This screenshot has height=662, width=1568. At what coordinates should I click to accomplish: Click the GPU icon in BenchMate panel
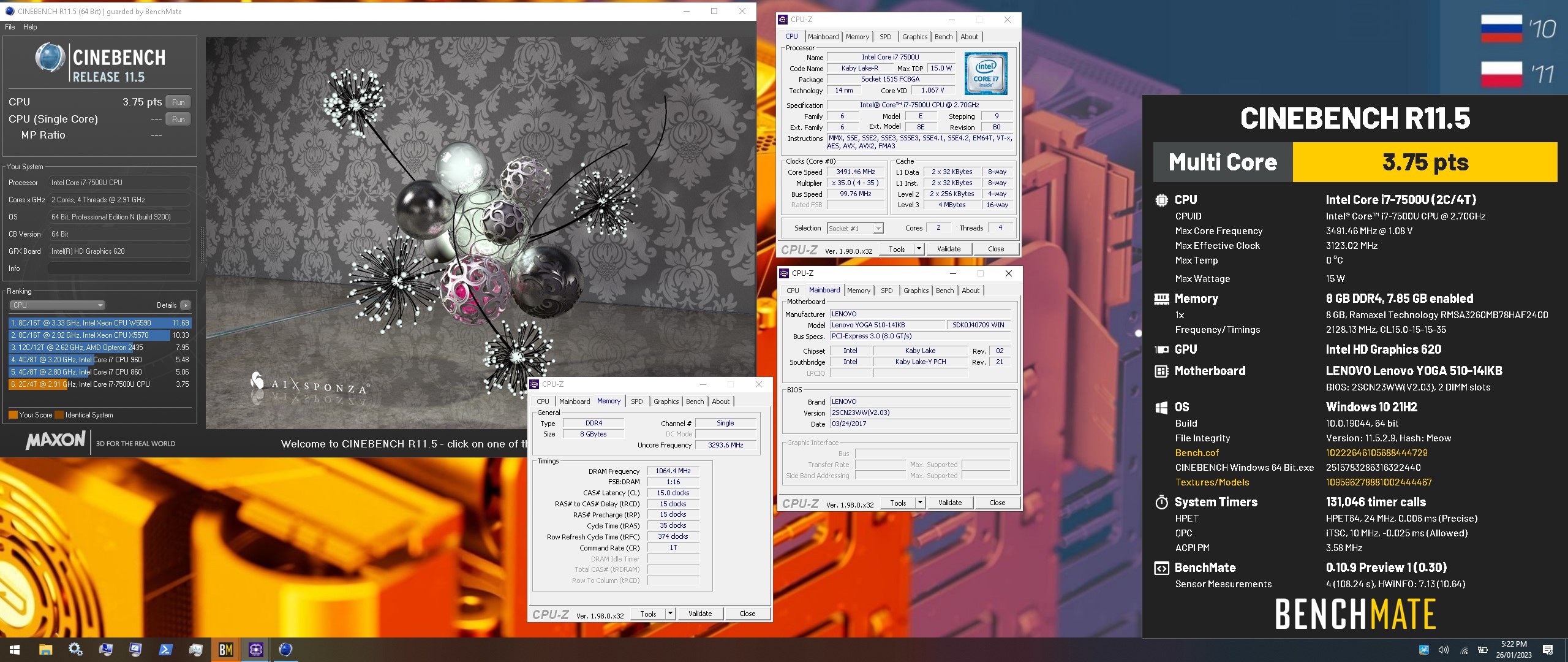(x=1161, y=349)
